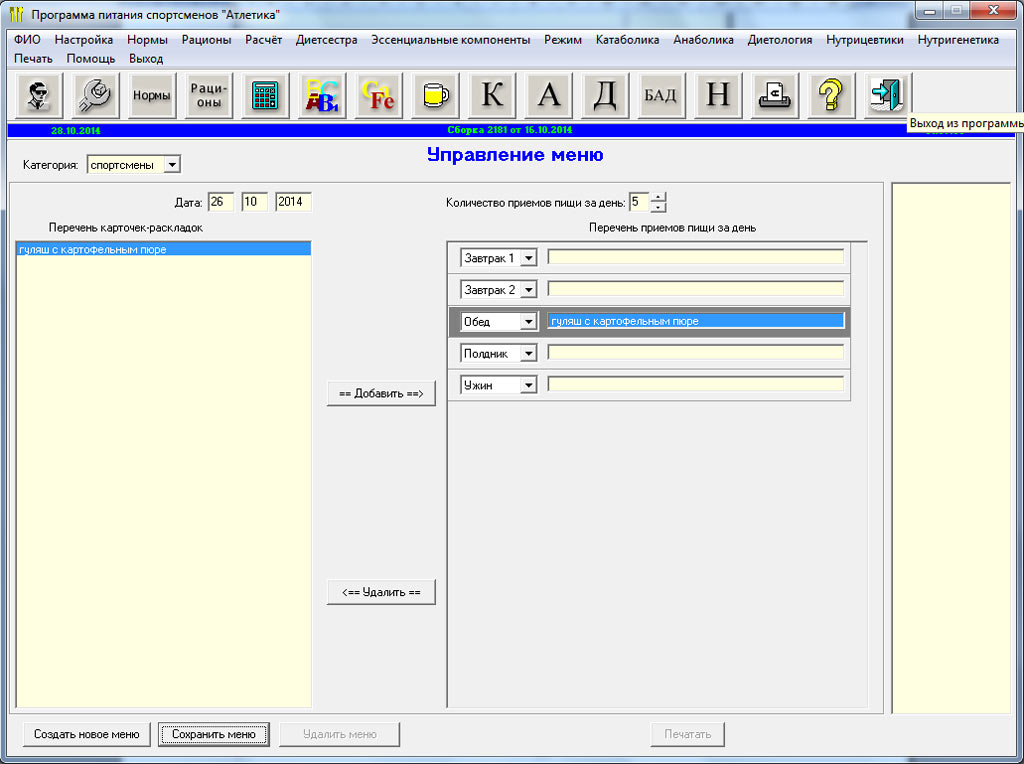This screenshot has width=1024, height=764.
Task: Open the beer mug toolbar icon
Action: (436, 95)
